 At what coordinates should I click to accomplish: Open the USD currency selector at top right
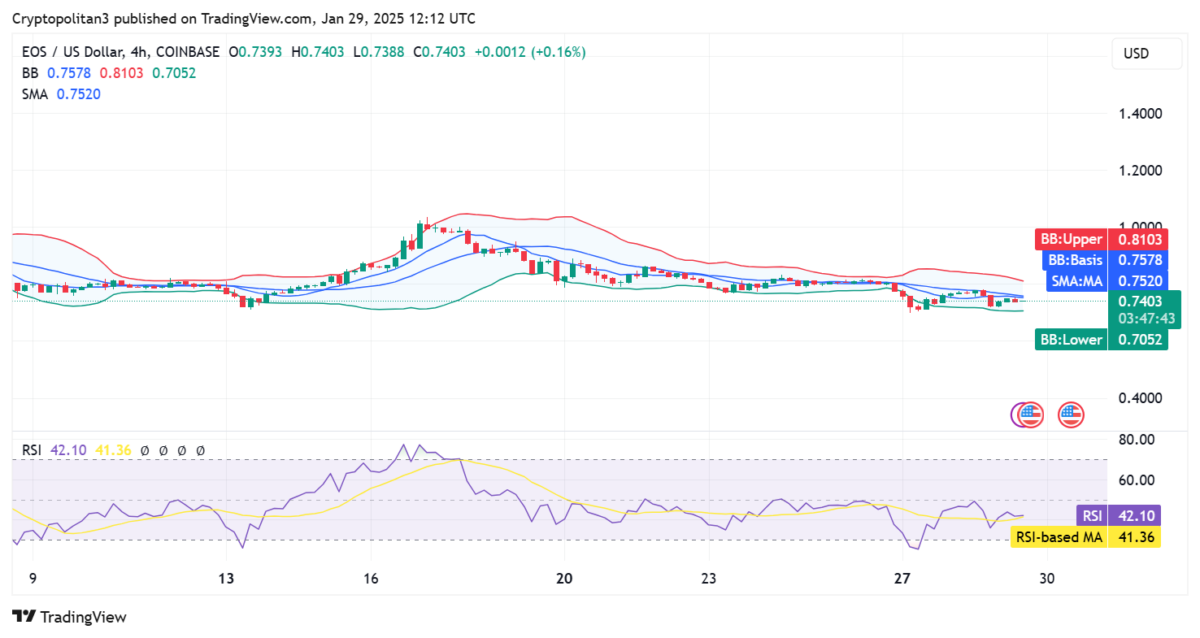pos(1146,54)
